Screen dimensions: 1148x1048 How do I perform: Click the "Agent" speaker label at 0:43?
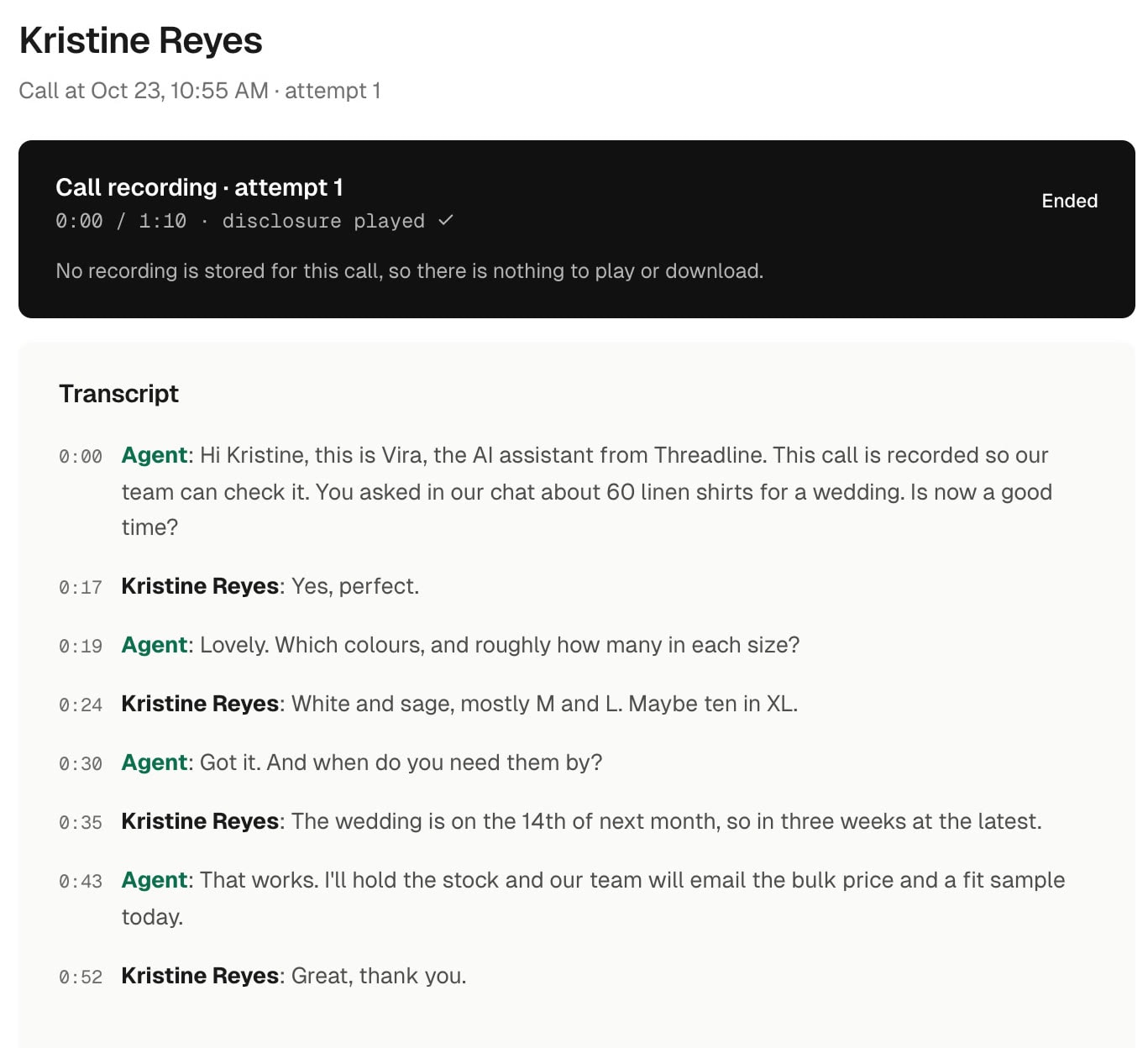point(155,880)
